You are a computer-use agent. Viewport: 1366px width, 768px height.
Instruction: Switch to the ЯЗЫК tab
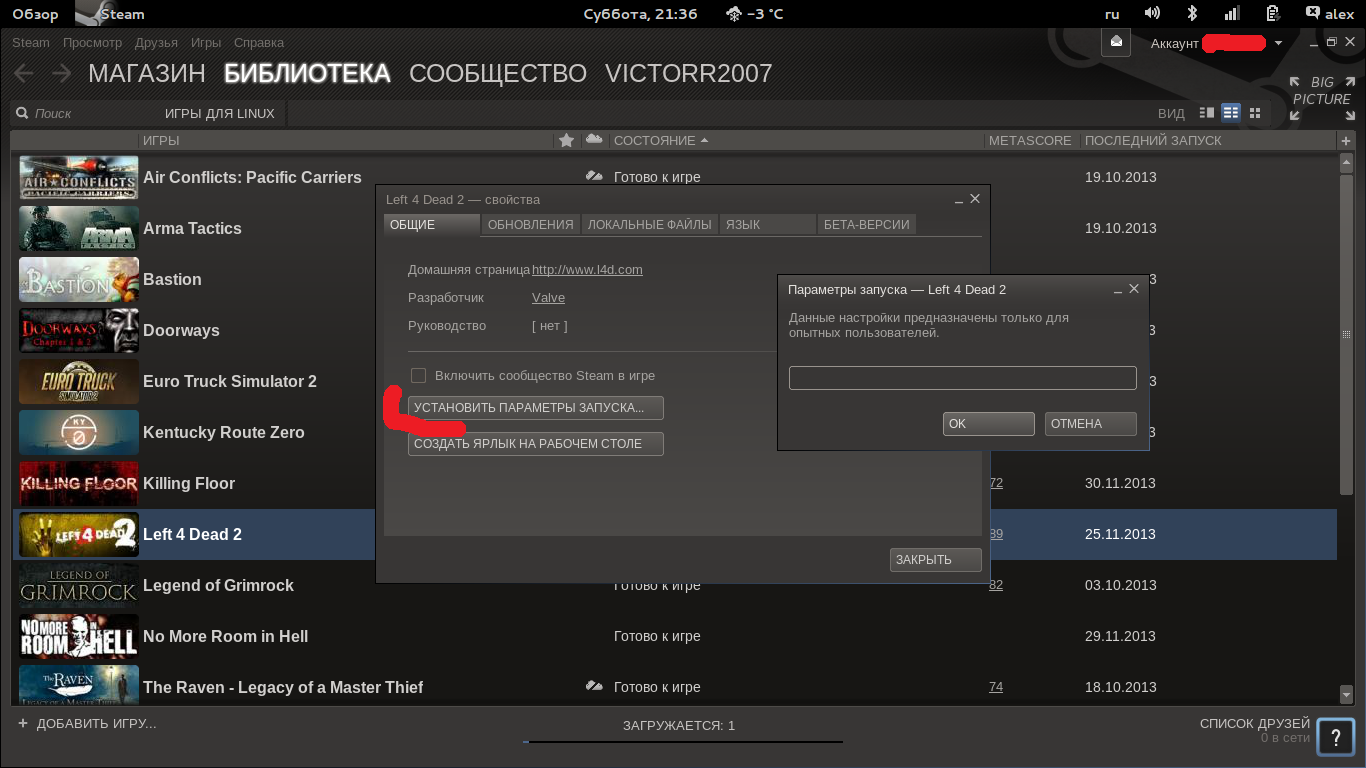pos(768,225)
